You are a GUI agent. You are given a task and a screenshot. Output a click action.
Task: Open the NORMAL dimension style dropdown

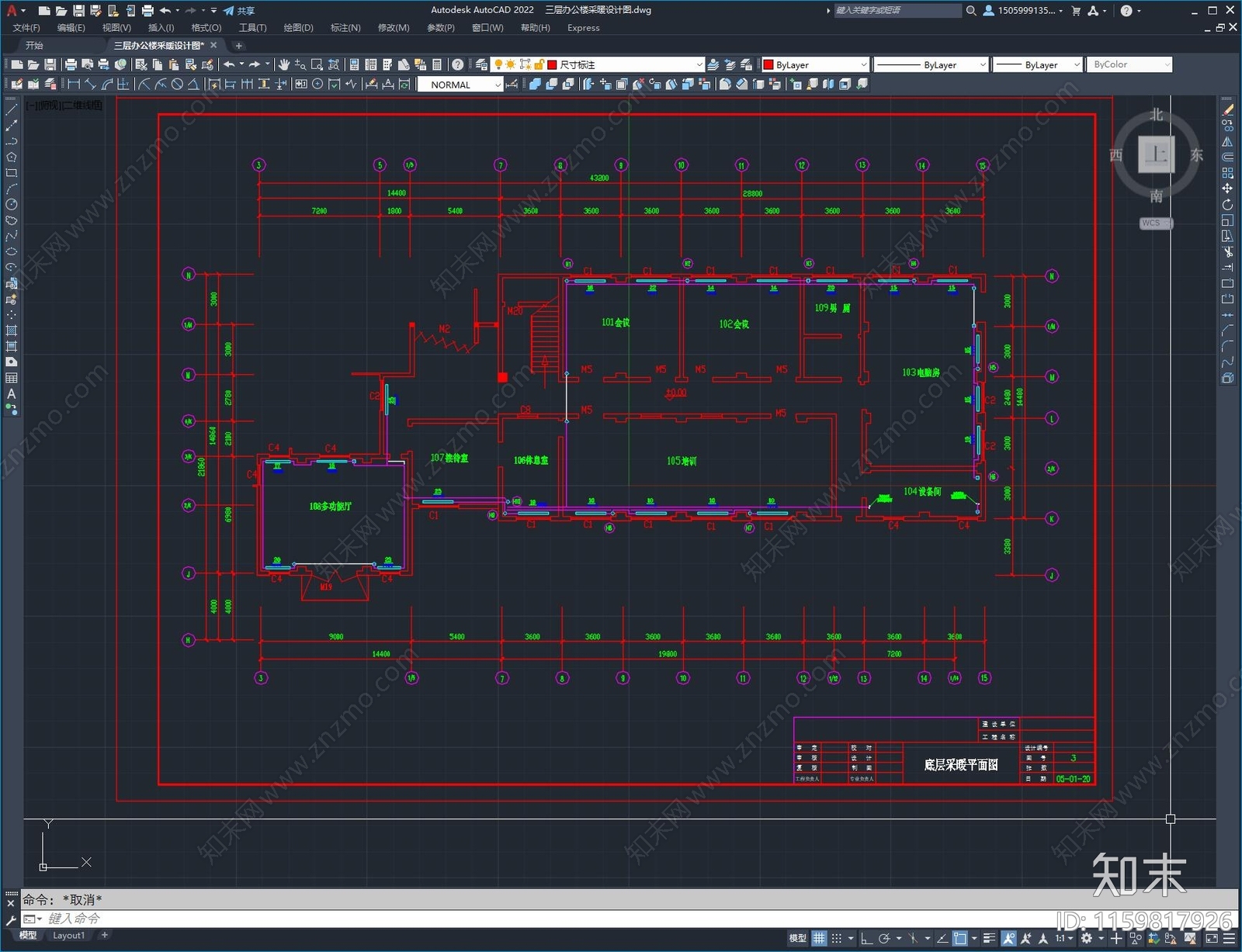(x=460, y=85)
